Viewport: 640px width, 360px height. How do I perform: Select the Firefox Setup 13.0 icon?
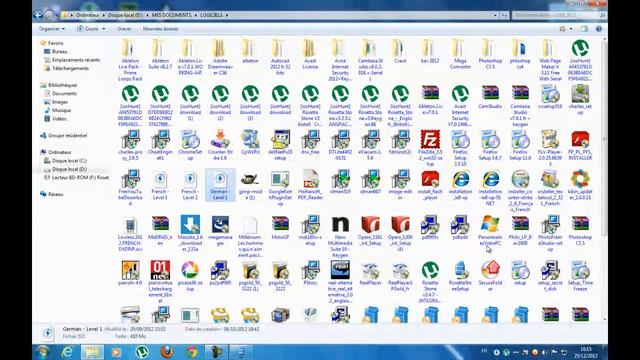tap(520, 140)
